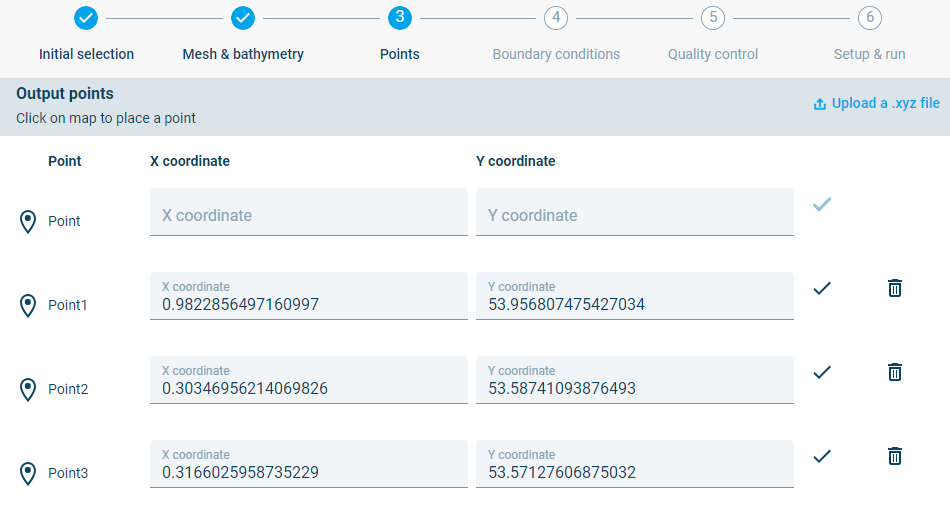The height and width of the screenshot is (517, 950).
Task: Confirm Point1 coordinates with checkmark
Action: (x=822, y=288)
